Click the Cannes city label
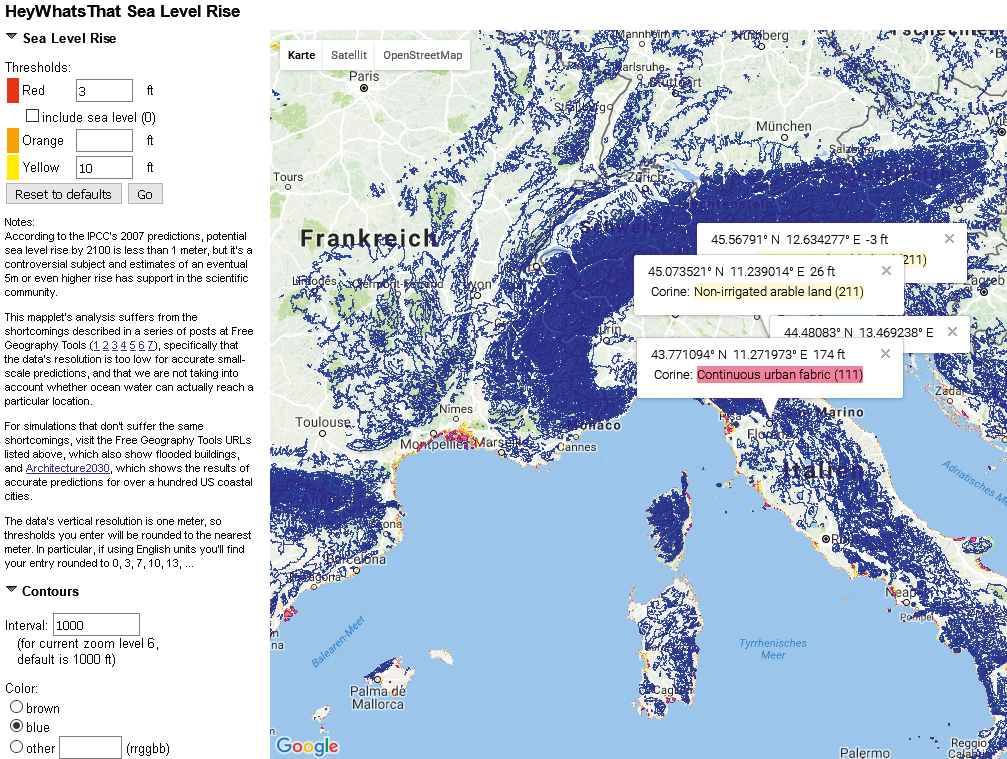1007x759 pixels. [x=576, y=447]
